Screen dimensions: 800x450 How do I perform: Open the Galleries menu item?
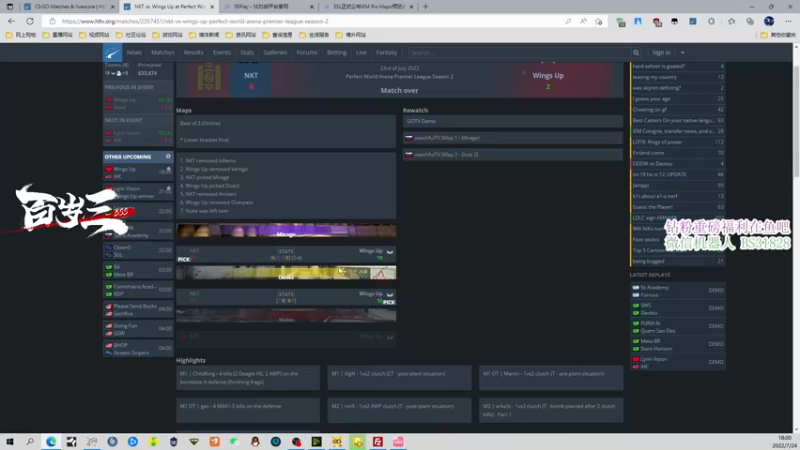tap(275, 53)
